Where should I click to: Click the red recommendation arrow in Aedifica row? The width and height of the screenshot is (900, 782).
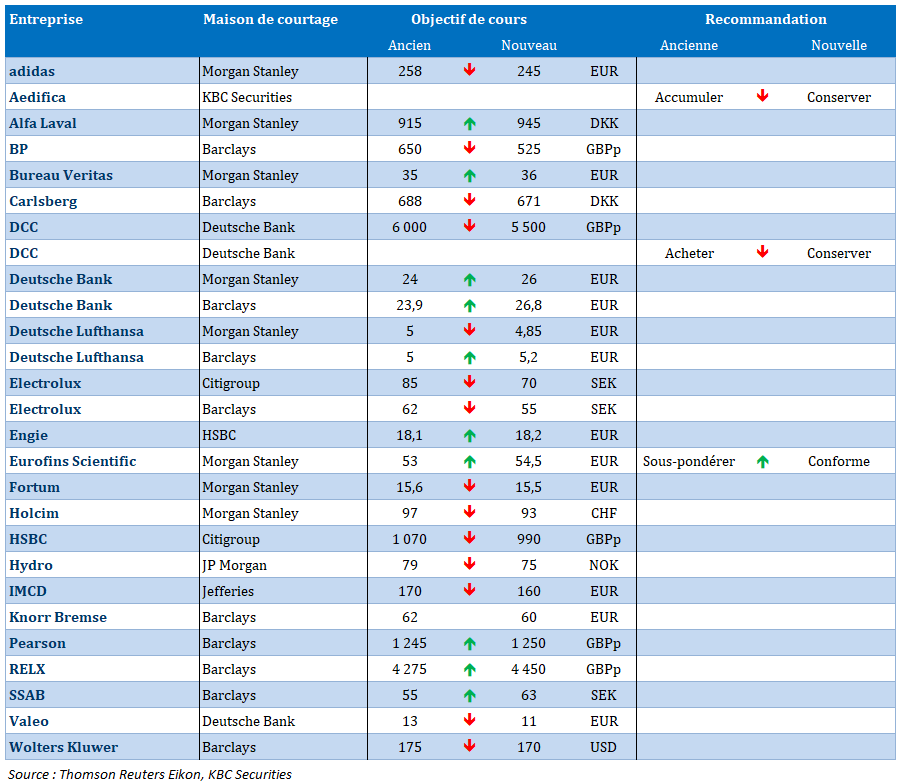(762, 97)
